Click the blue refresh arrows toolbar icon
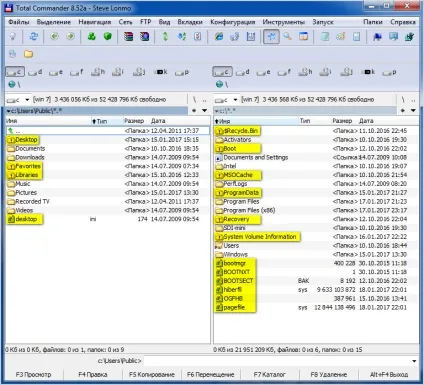Viewport: 424px width, 385px height. (34, 36)
